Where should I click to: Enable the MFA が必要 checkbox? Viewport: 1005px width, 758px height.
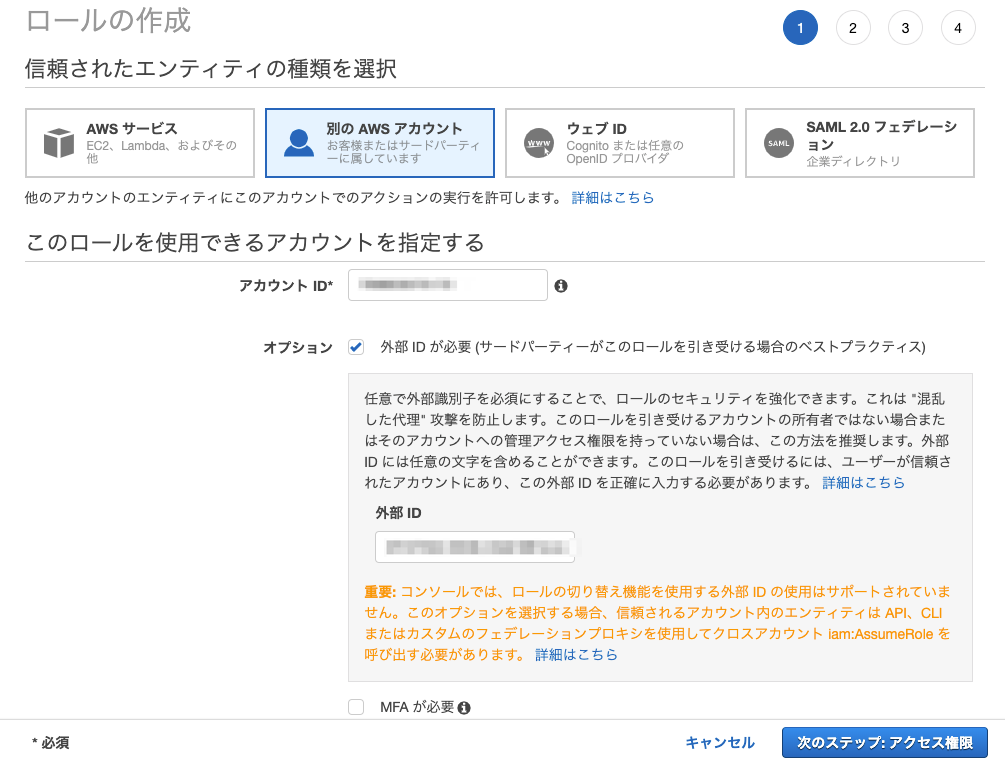click(356, 707)
